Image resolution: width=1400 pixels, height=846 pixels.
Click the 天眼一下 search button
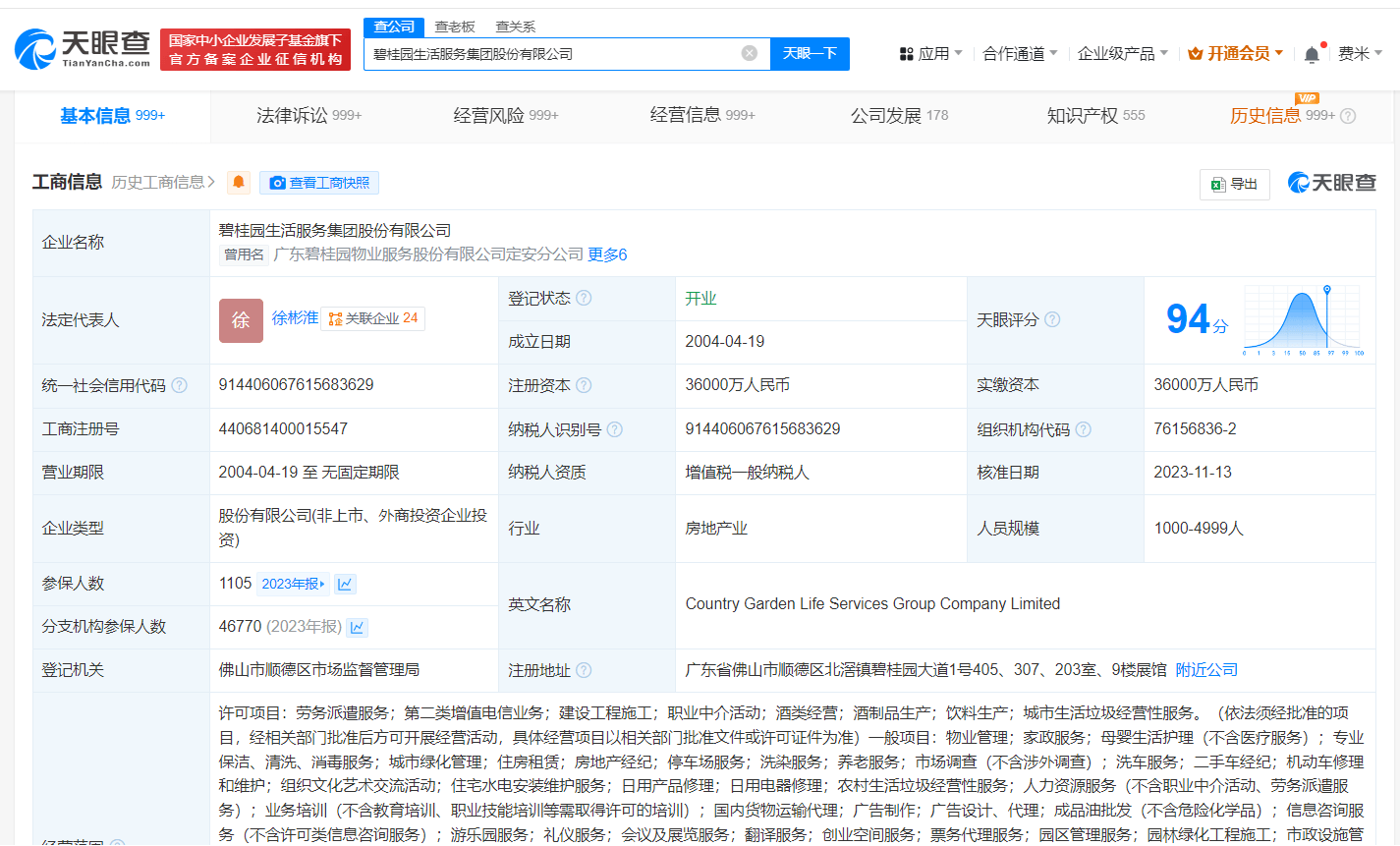coord(810,53)
